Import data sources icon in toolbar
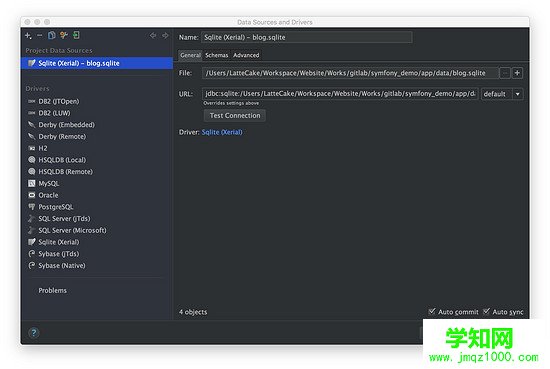This screenshot has height=369, width=550. (x=76, y=35)
